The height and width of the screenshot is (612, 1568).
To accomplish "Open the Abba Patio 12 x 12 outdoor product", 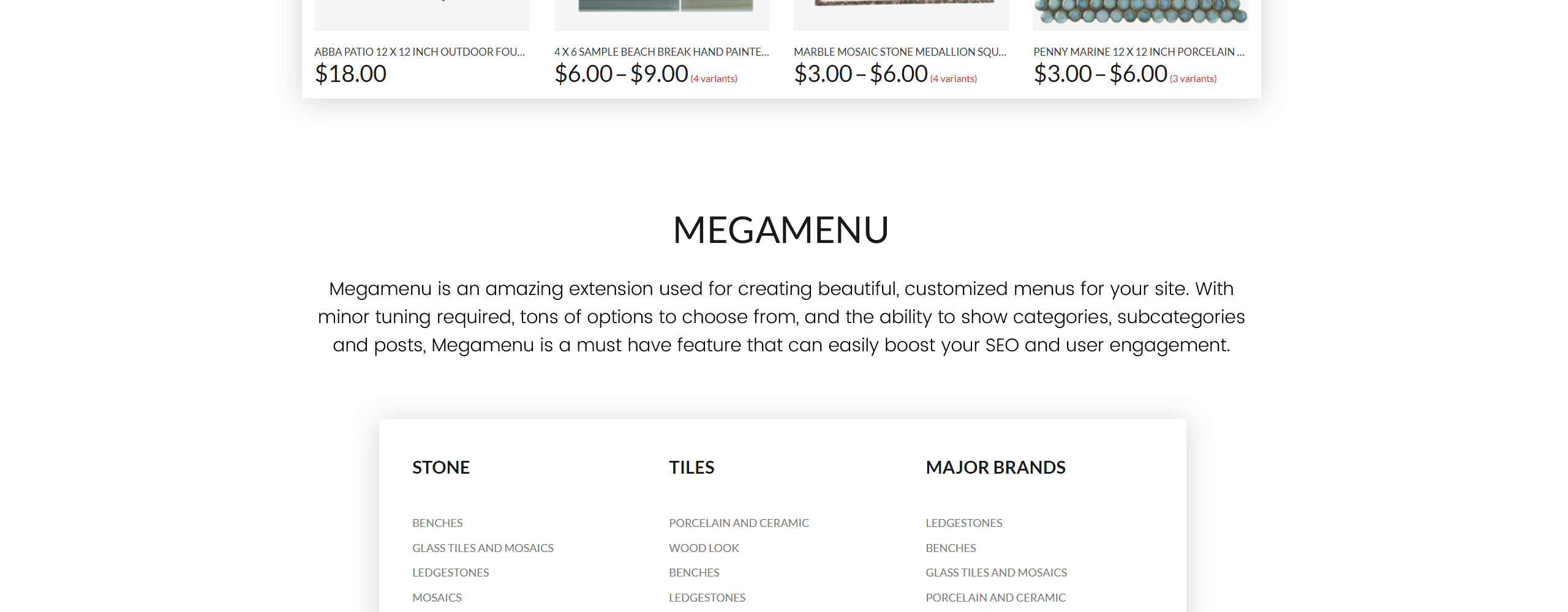I will click(420, 52).
